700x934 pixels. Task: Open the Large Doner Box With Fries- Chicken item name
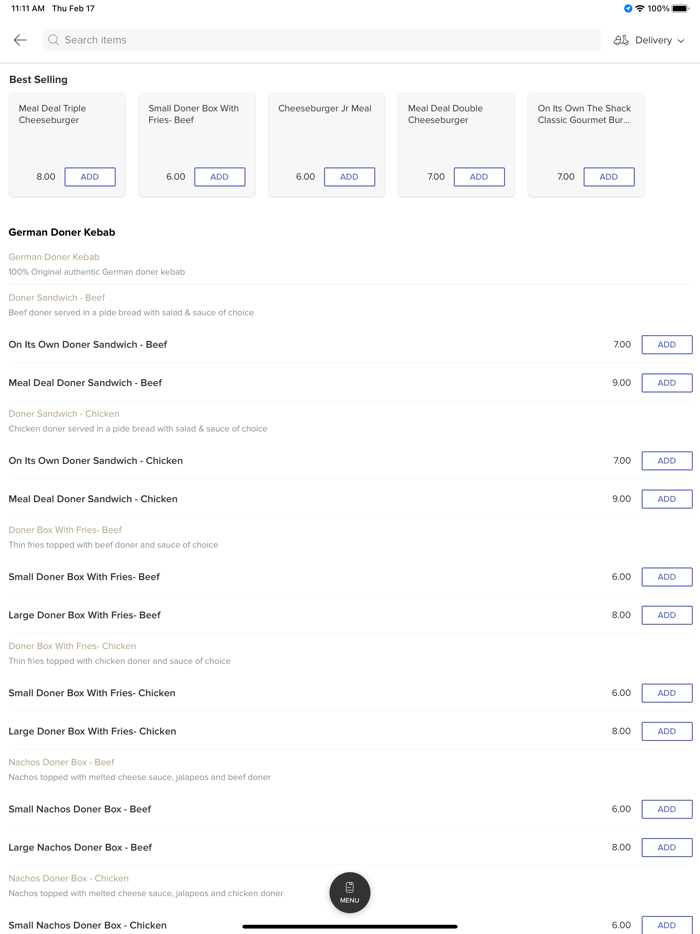click(92, 731)
